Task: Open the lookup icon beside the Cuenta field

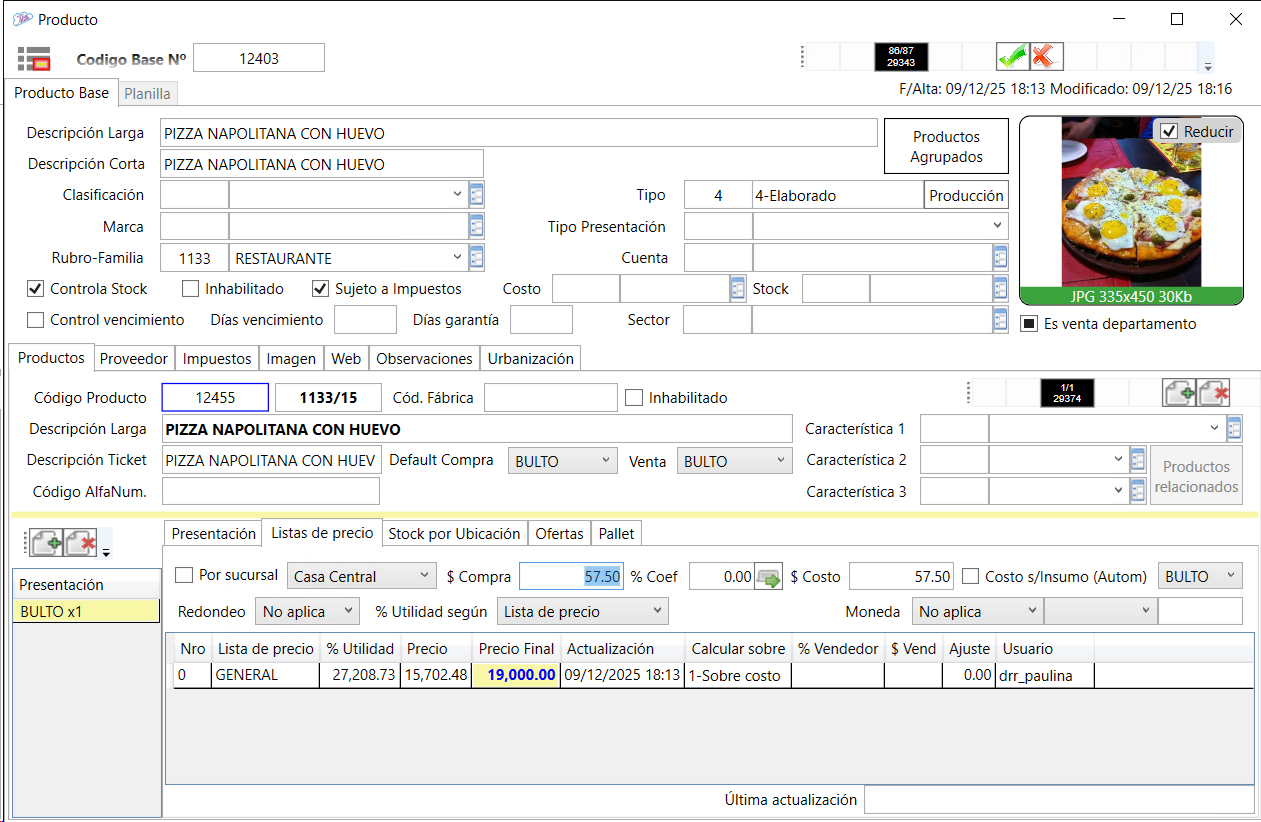Action: 1000,258
